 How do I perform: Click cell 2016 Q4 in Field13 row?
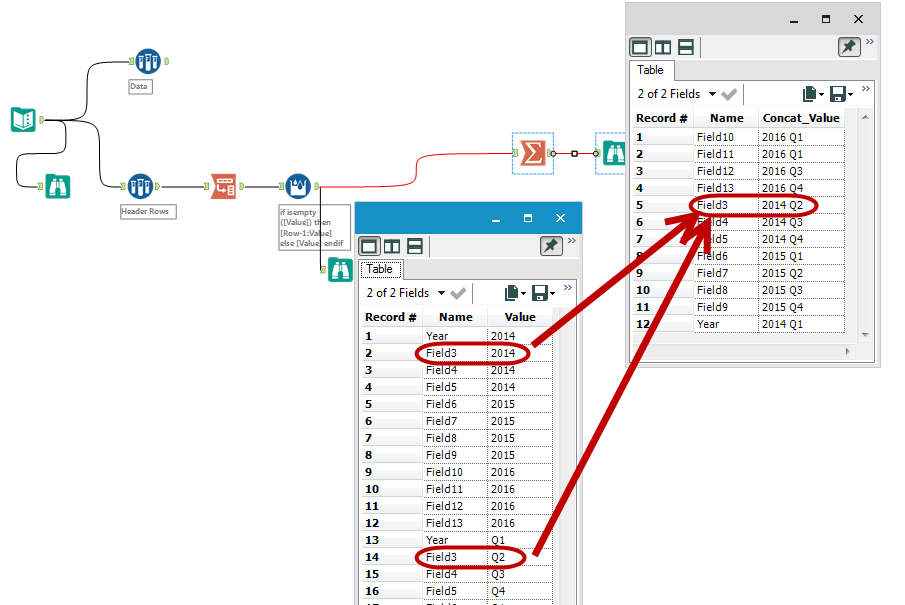coord(801,188)
